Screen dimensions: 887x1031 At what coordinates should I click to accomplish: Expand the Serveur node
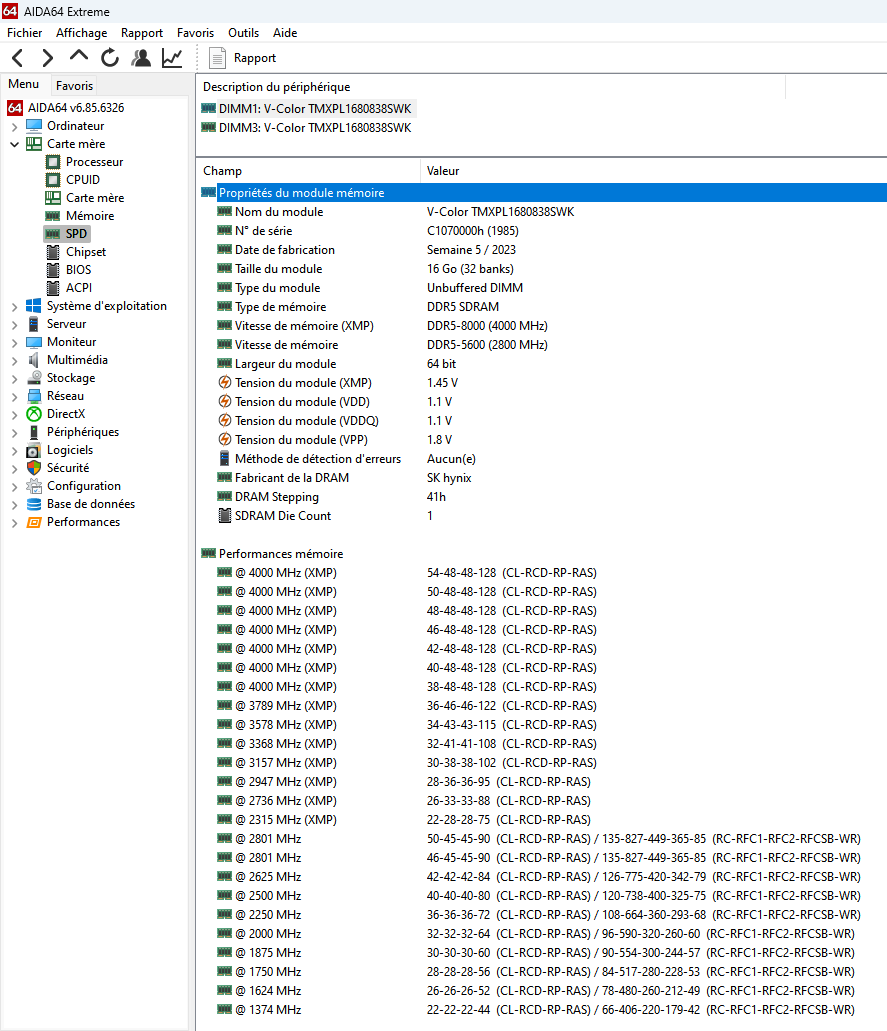pyautogui.click(x=14, y=324)
